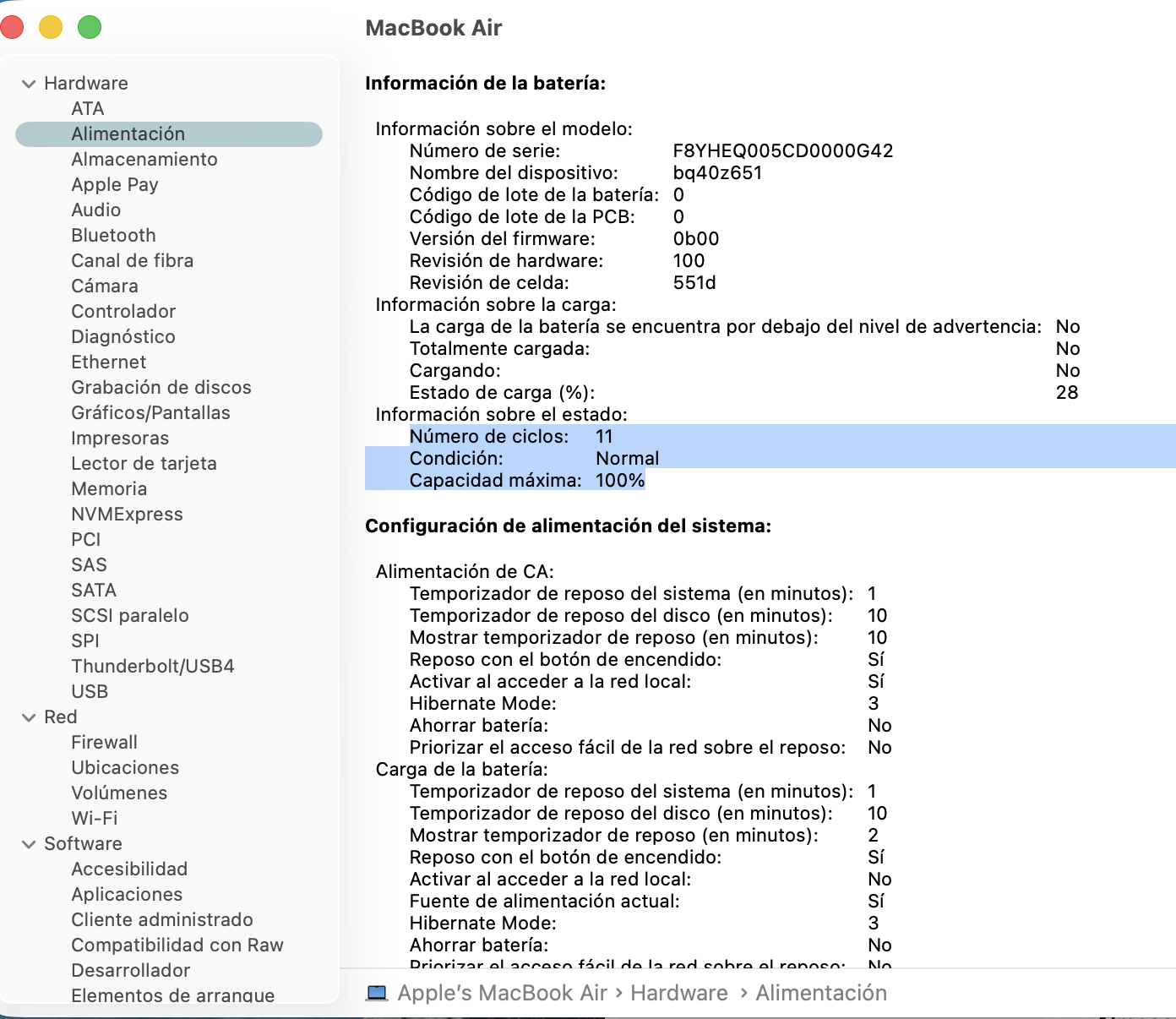Select the Memoria entry
This screenshot has height=1019, width=1176.
click(x=109, y=488)
